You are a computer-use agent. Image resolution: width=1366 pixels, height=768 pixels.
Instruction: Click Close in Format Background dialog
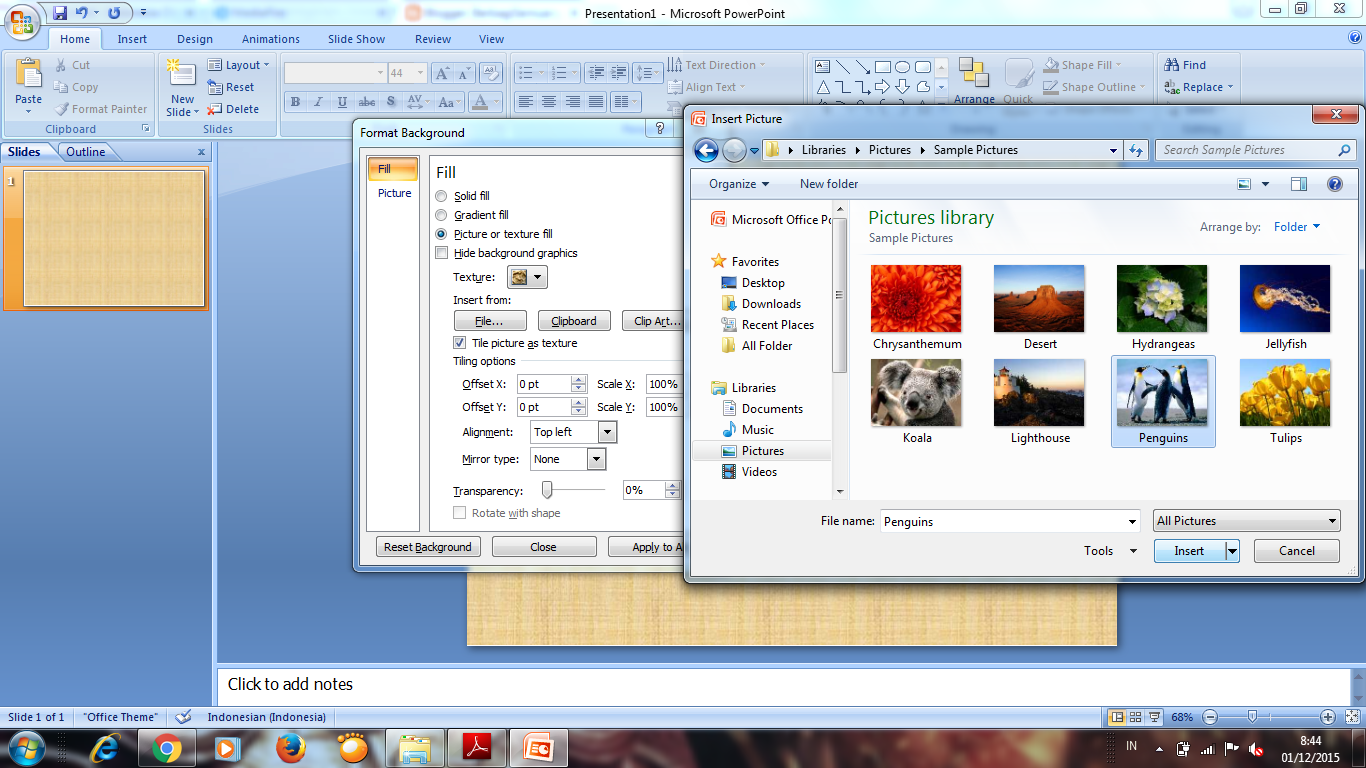544,547
